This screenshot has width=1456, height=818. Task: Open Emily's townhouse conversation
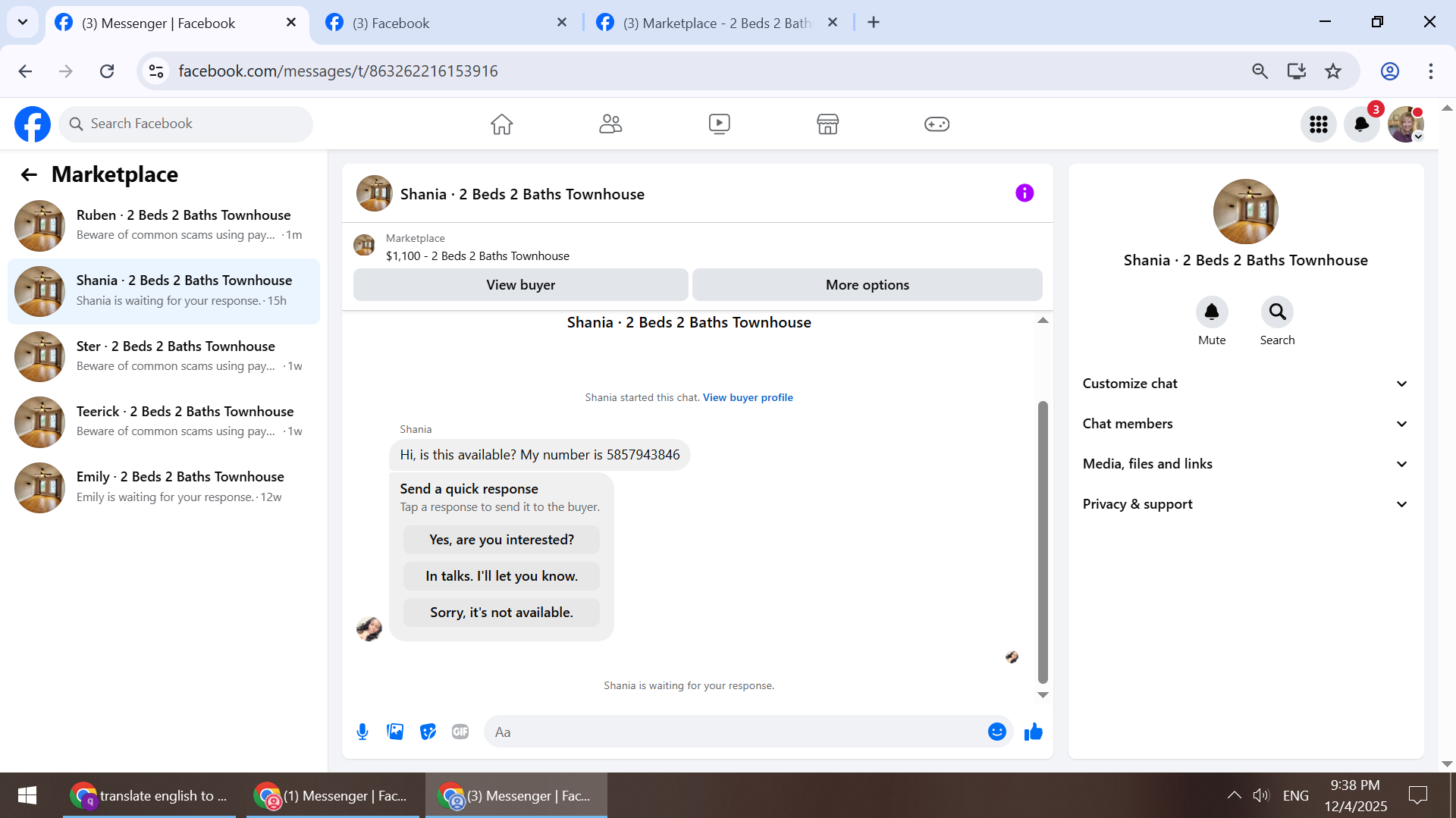tap(164, 487)
